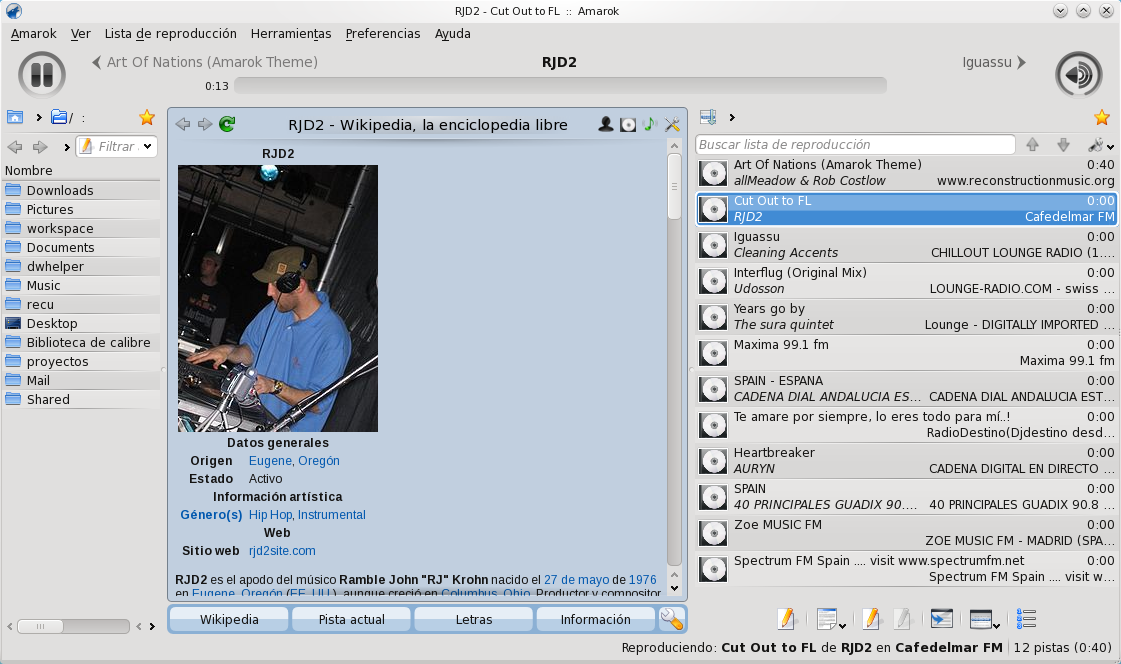
Task: Open the Amarok menu
Action: pyautogui.click(x=34, y=34)
